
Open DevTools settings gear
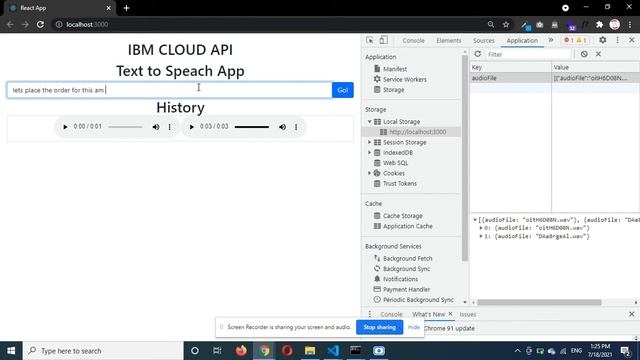click(603, 40)
